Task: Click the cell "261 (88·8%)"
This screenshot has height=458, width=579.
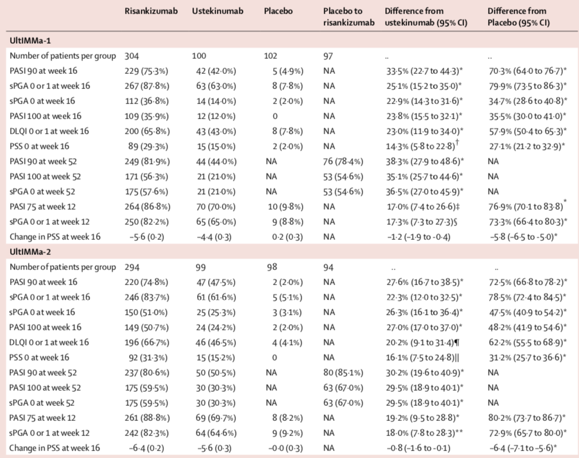Action: pos(147,418)
